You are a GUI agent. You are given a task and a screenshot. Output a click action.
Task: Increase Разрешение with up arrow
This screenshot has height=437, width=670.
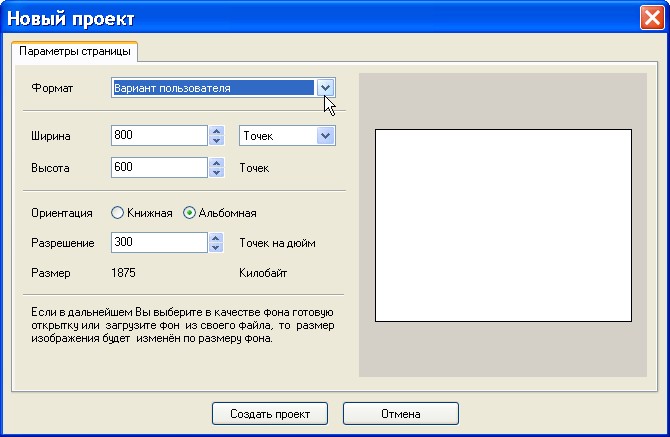click(217, 238)
